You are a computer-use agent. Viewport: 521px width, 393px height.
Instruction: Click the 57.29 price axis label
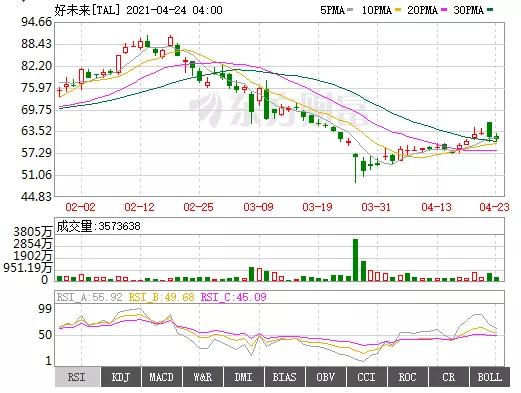[x=37, y=153]
